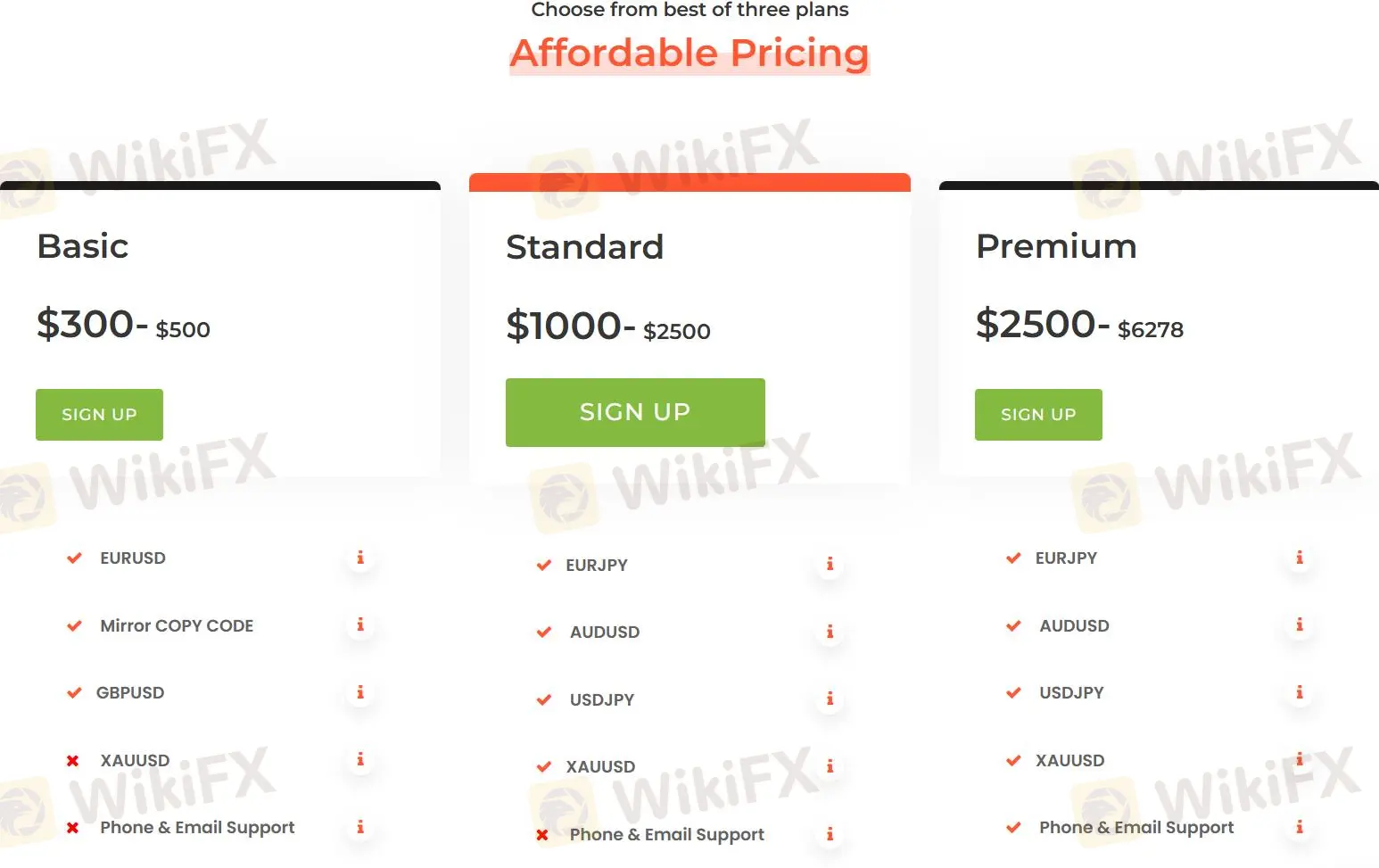Click info icon for Premium Phone & Email Support

point(1300,827)
